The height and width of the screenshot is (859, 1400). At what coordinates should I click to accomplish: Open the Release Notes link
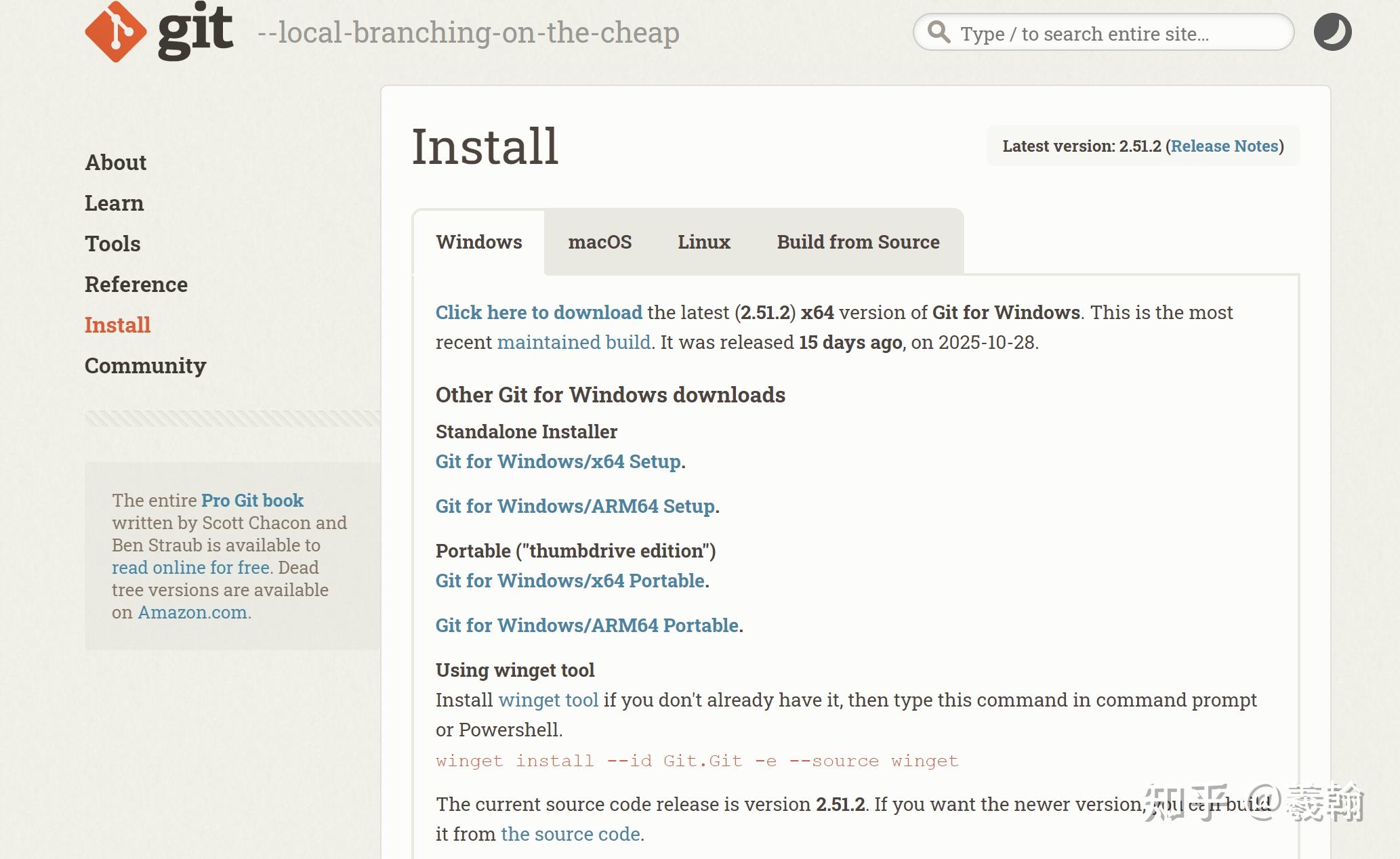coord(1224,146)
